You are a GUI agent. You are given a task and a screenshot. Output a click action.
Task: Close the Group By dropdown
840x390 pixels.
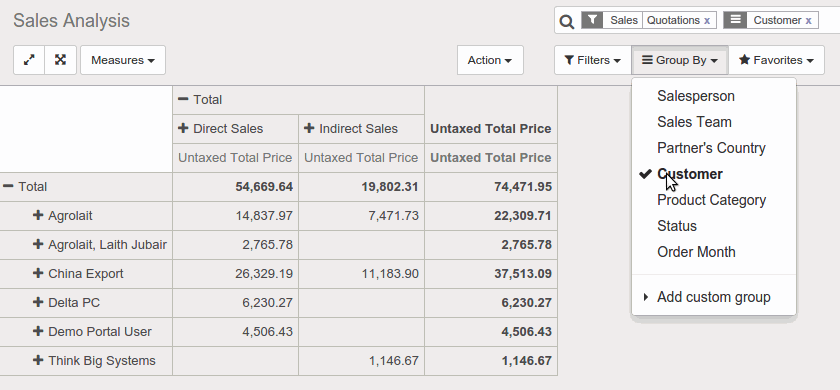click(x=680, y=60)
